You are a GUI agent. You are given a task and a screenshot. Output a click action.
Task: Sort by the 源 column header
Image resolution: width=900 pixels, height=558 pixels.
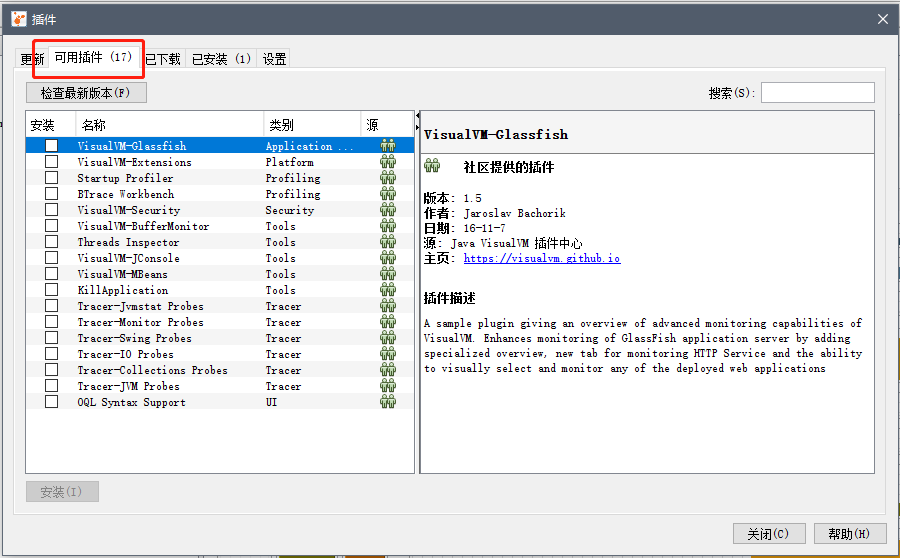click(x=387, y=125)
